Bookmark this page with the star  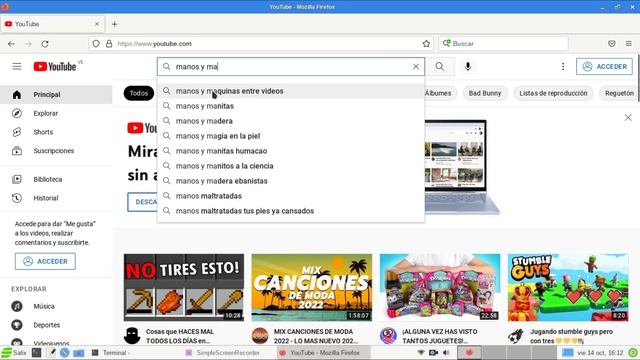pos(426,44)
